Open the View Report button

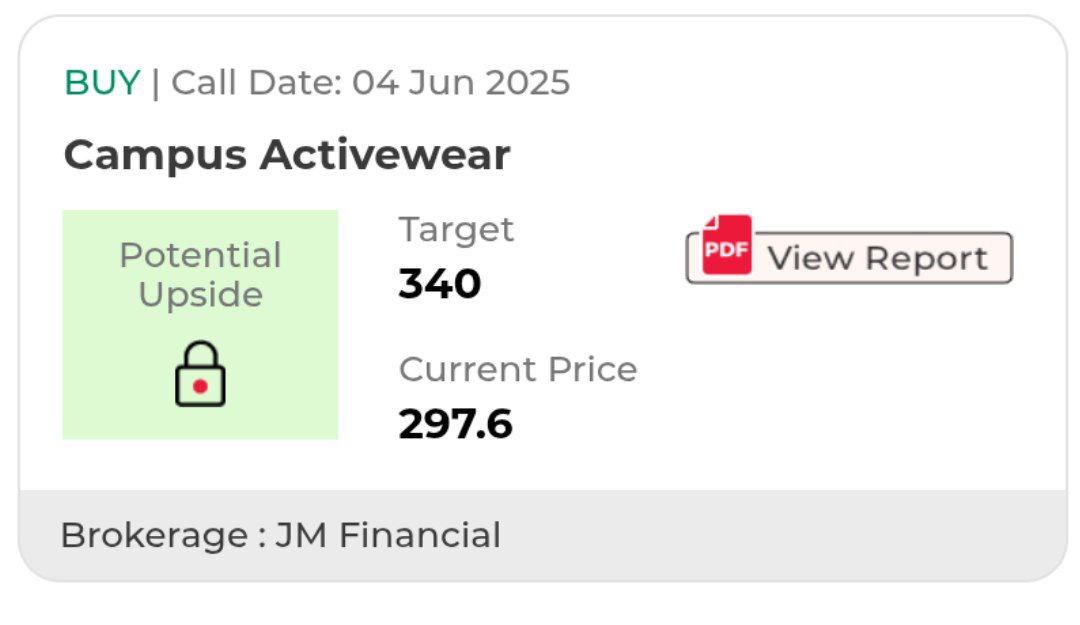point(849,258)
